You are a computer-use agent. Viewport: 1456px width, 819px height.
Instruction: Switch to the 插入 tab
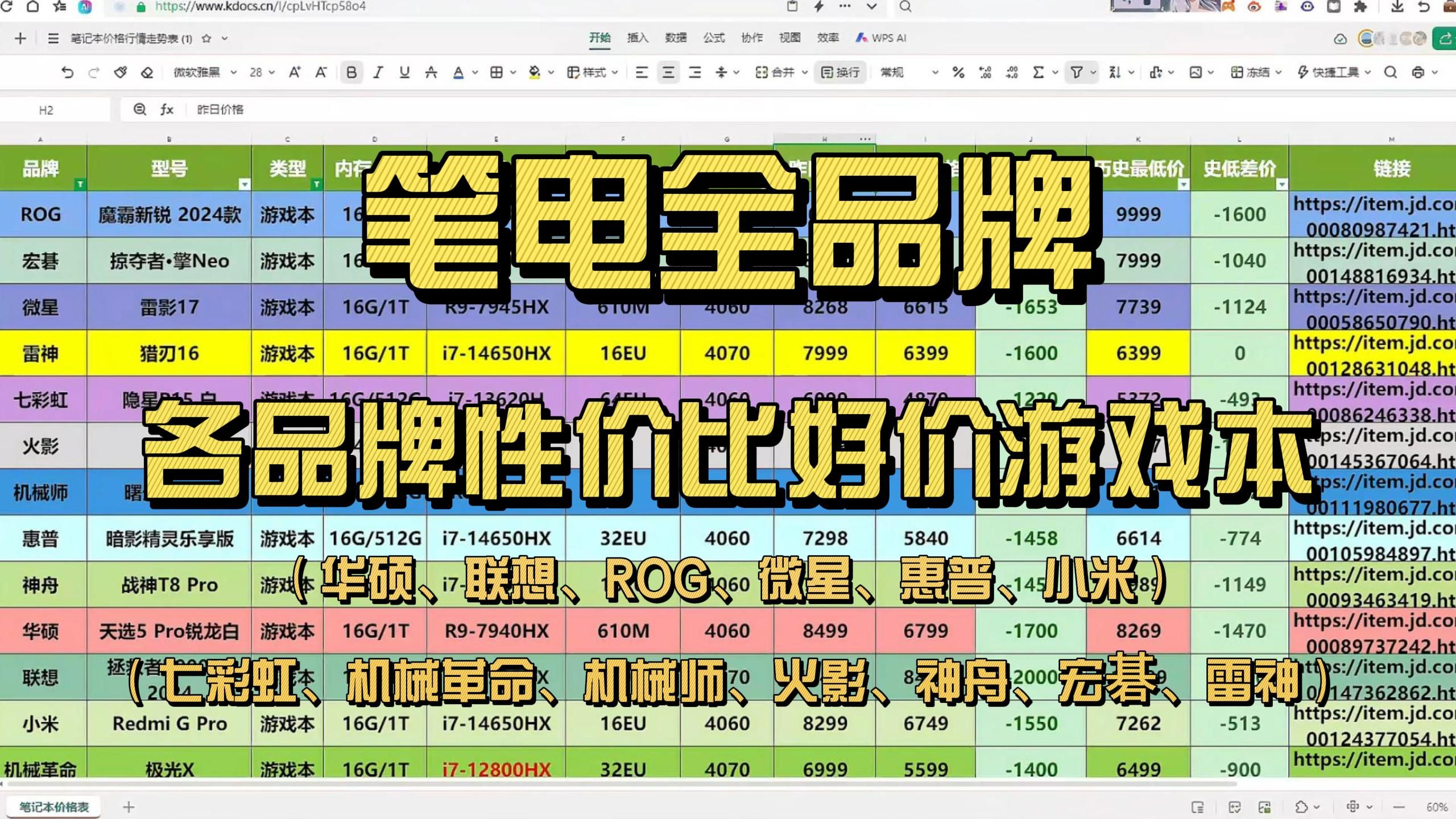tap(638, 38)
